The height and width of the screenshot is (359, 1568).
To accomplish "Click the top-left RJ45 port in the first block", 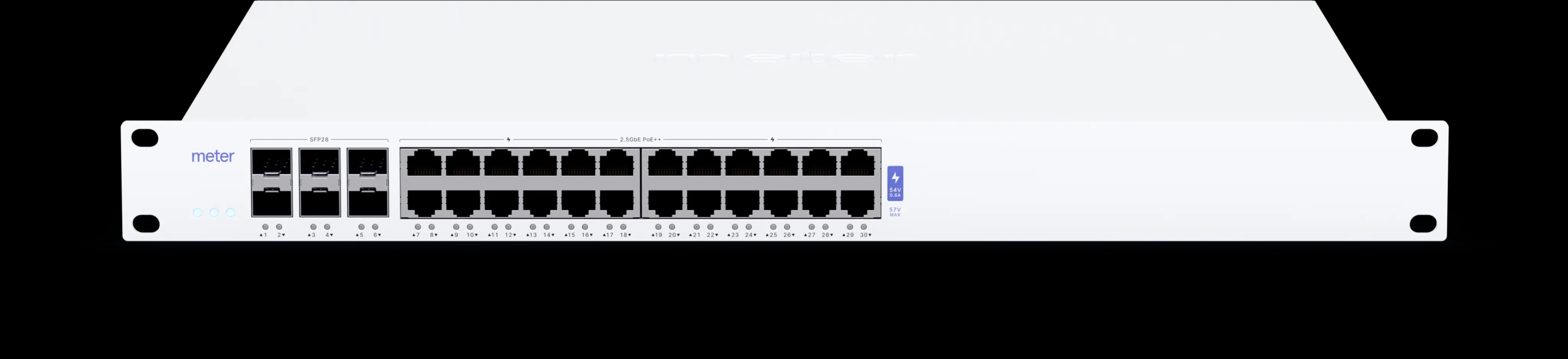I will (x=424, y=163).
